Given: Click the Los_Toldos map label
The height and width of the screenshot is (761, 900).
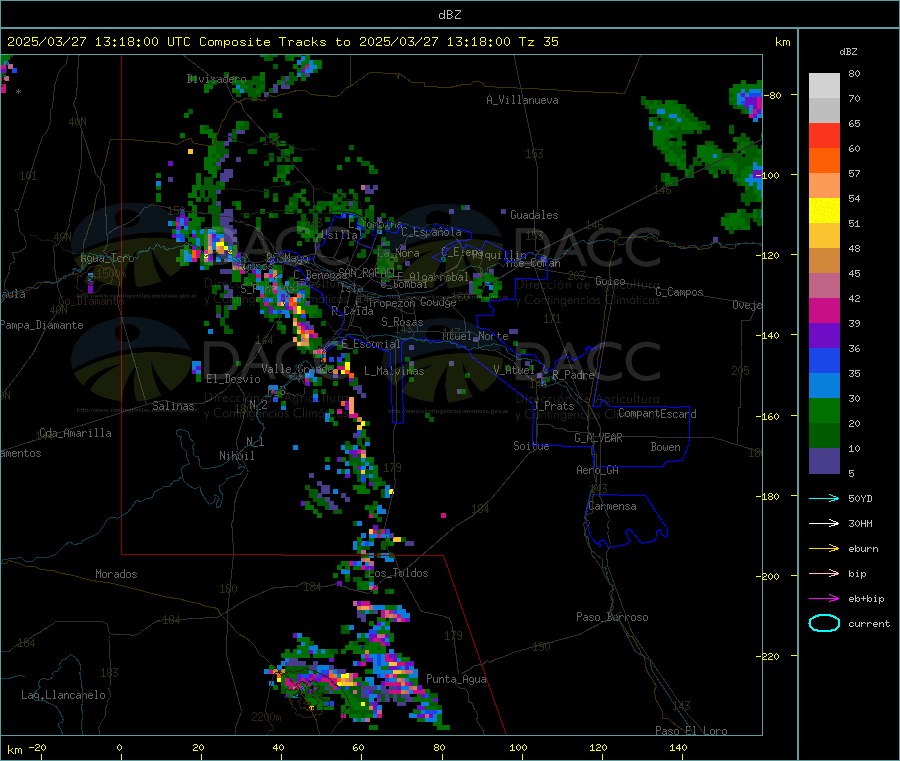Looking at the screenshot, I should [398, 573].
